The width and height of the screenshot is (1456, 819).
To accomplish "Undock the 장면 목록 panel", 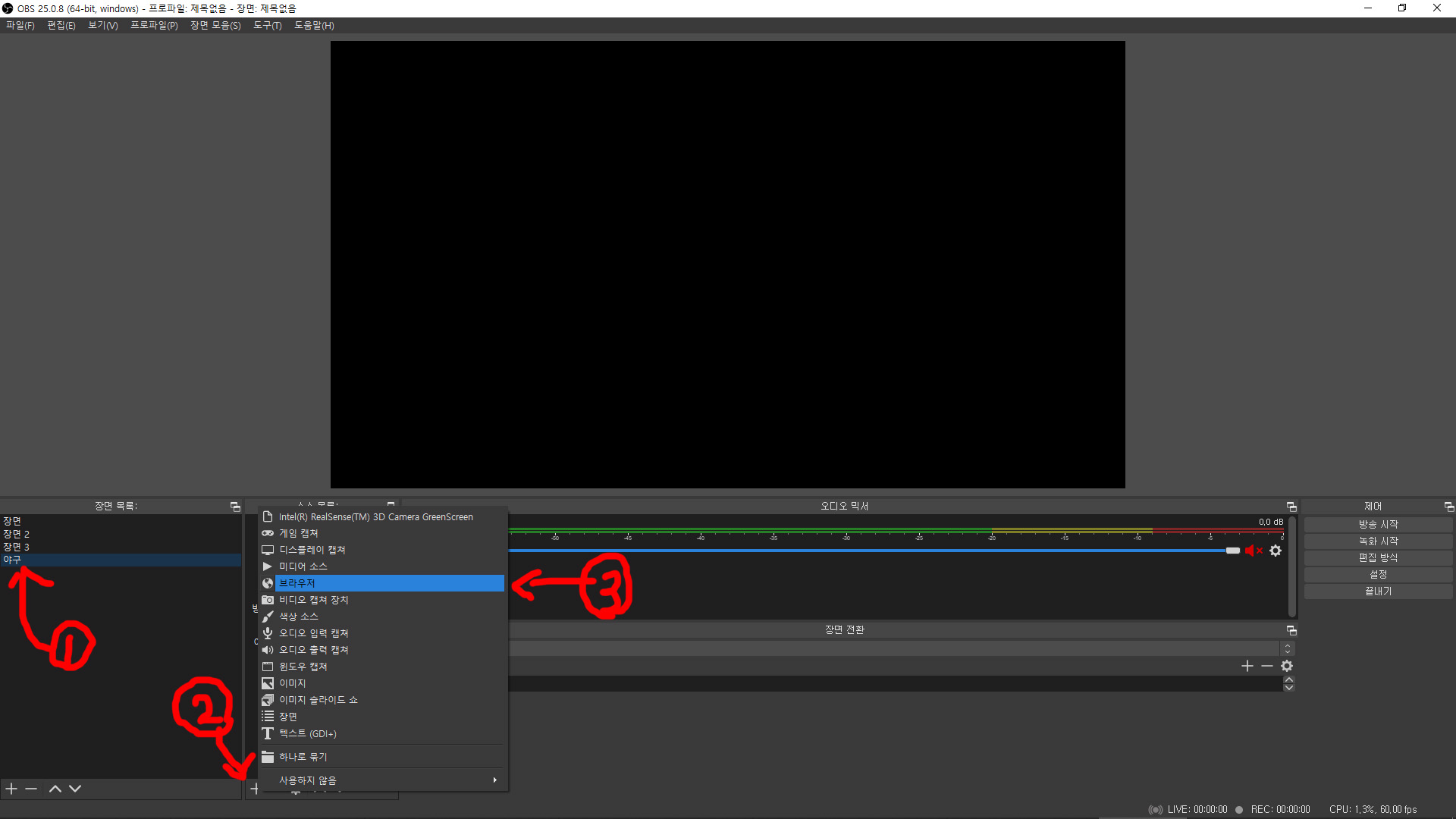I will tap(235, 507).
